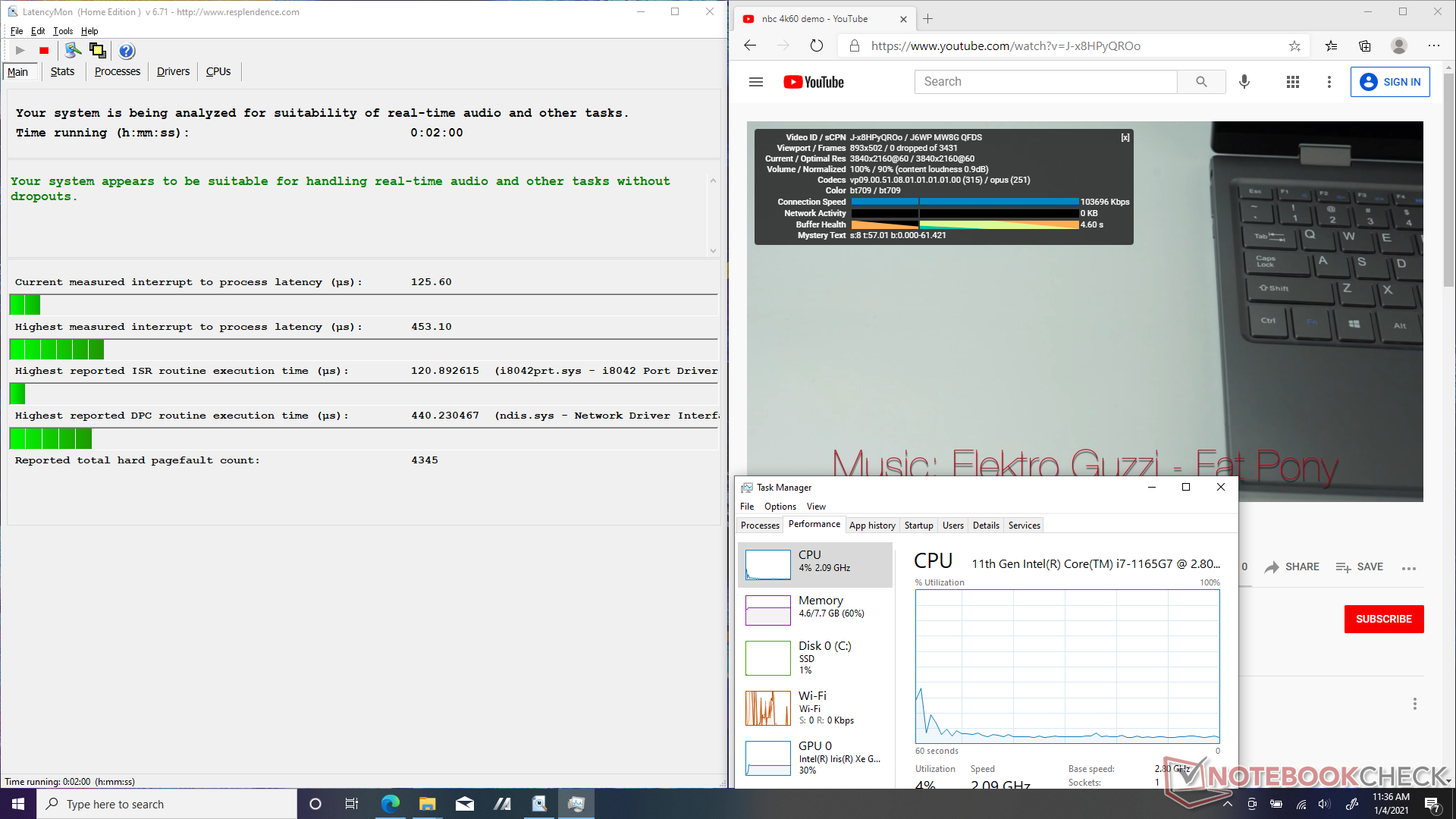Click the SIGN IN button on YouTube

(x=1390, y=82)
